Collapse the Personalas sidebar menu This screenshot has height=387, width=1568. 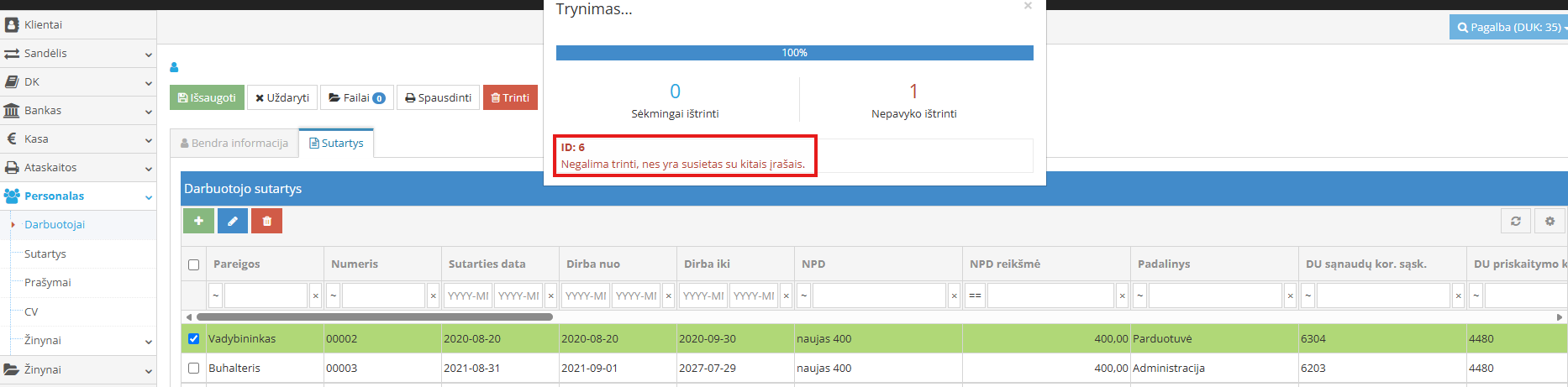point(78,196)
